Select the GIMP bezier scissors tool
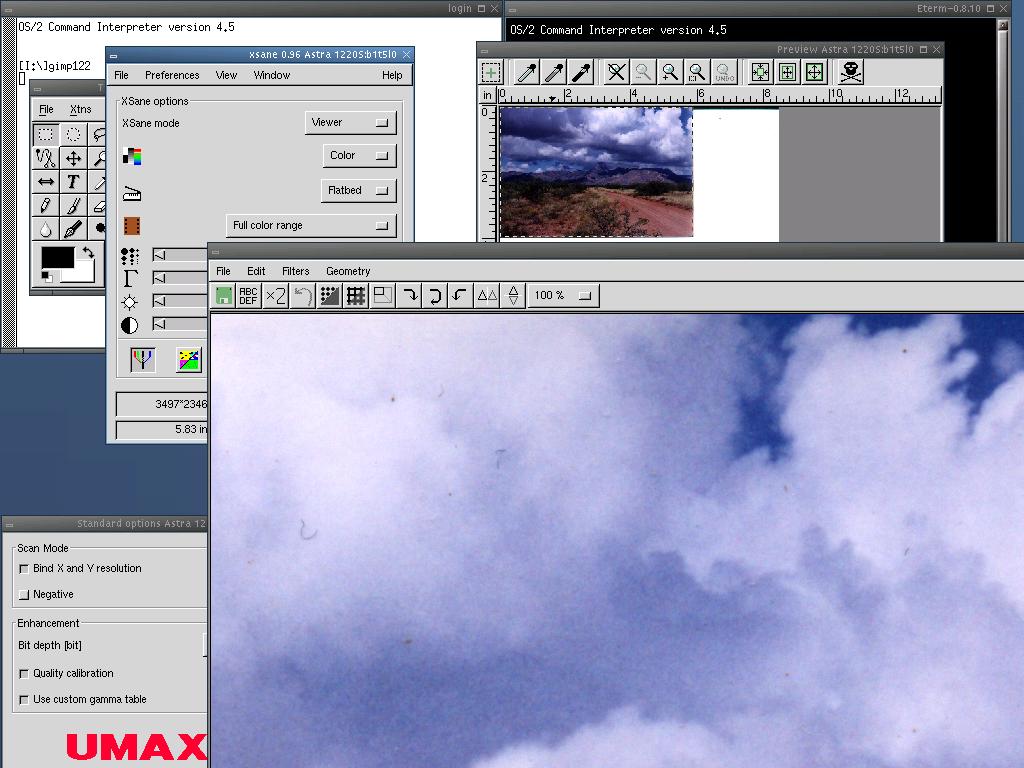1024x768 pixels. [x=46, y=158]
